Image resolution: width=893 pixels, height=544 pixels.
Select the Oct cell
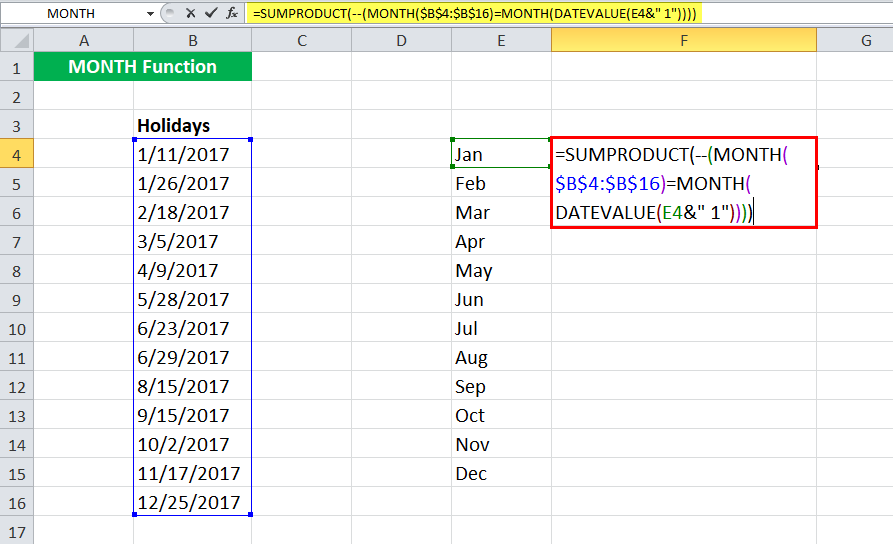click(501, 415)
